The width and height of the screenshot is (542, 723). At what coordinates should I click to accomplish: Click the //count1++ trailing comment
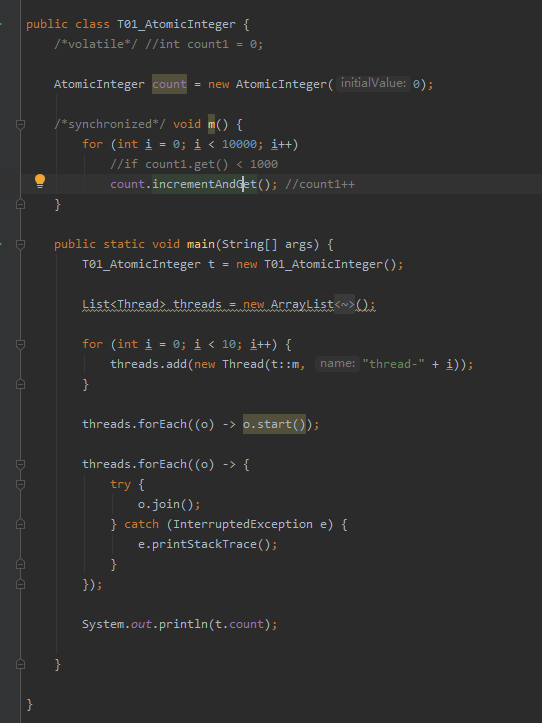(320, 184)
